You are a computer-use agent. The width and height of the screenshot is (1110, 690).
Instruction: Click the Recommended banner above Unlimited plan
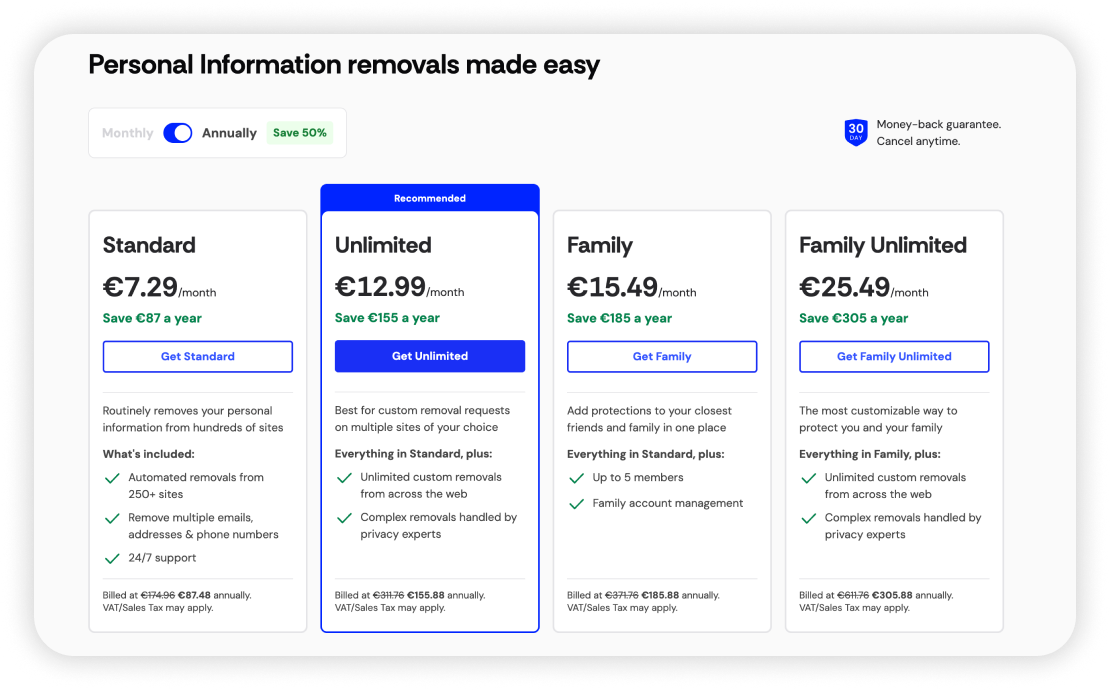click(430, 198)
